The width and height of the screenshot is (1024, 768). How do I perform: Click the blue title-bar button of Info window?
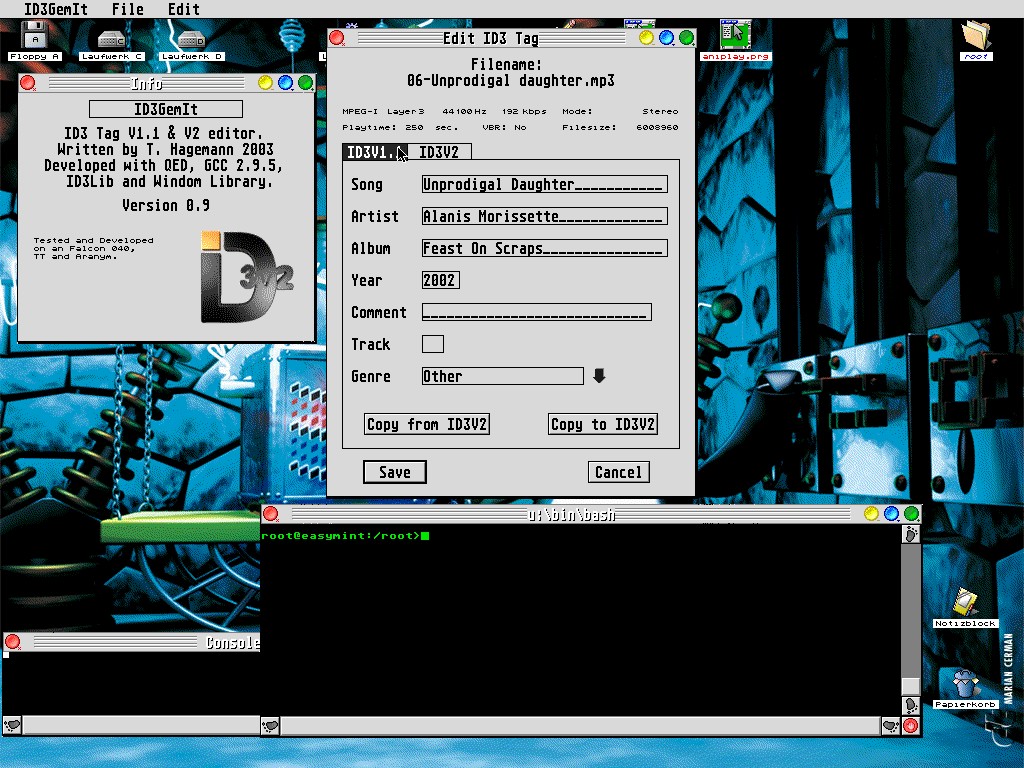click(x=285, y=83)
